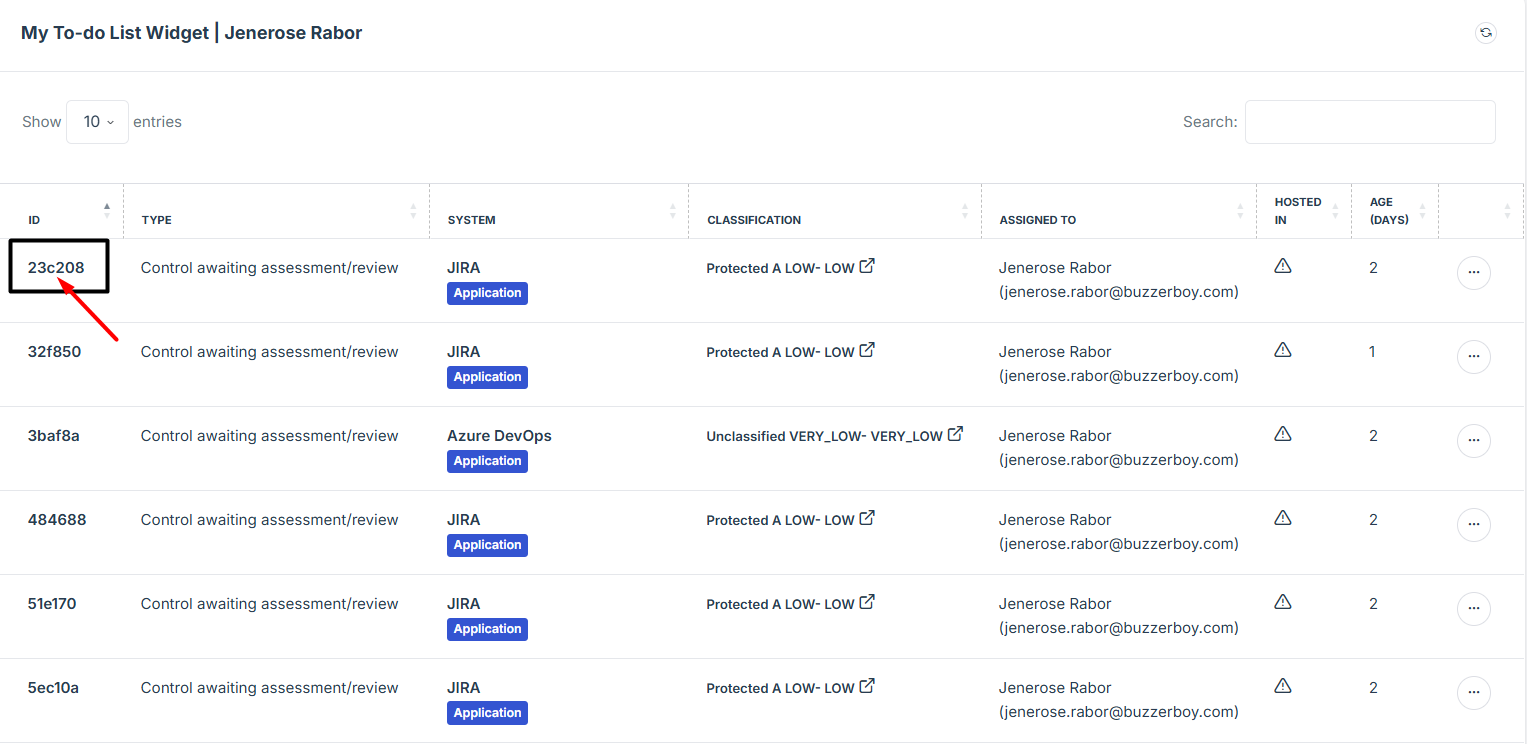Click the Search input field
The image size is (1527, 744).
[1369, 122]
